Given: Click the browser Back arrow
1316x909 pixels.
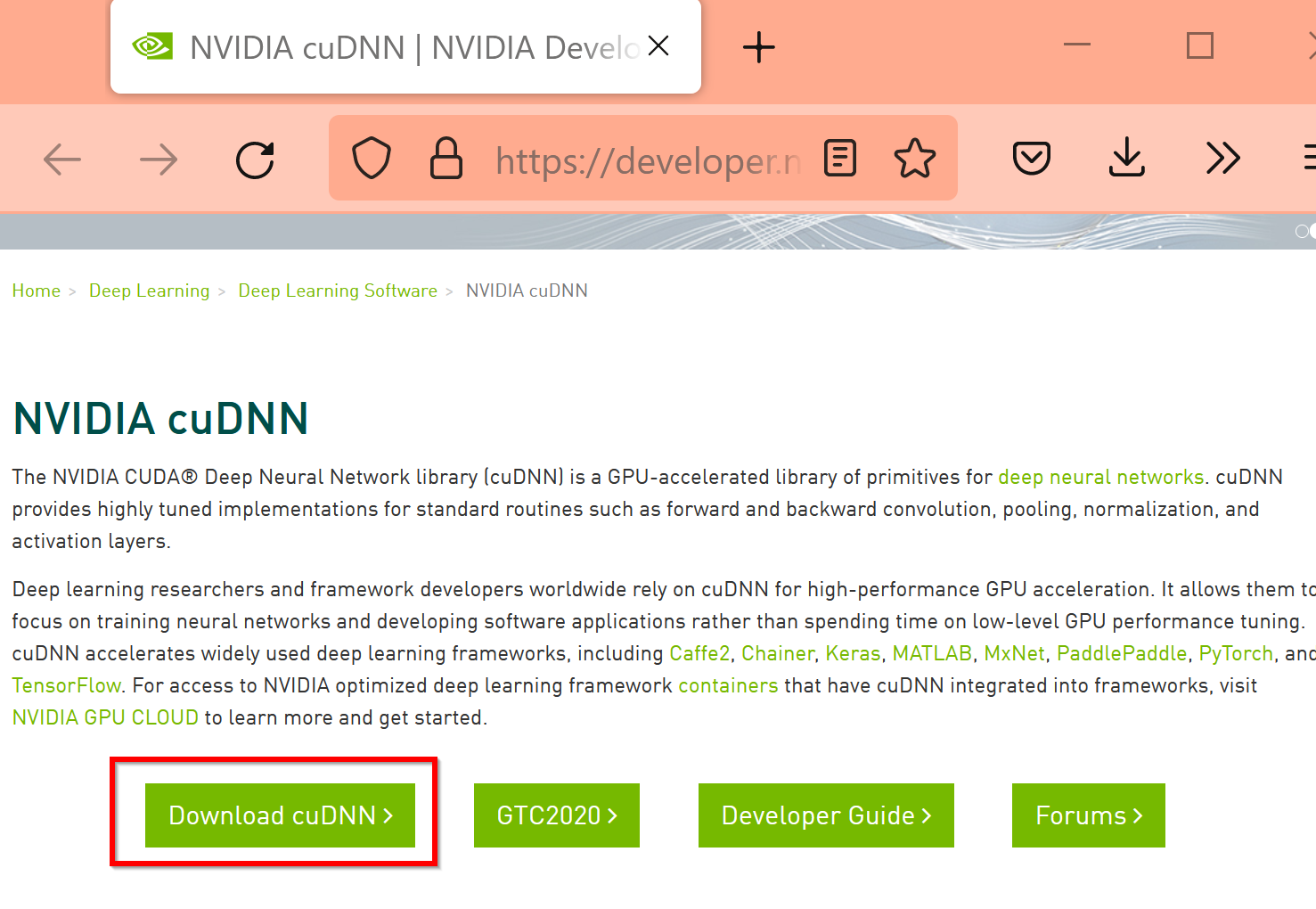Looking at the screenshot, I should (62, 160).
